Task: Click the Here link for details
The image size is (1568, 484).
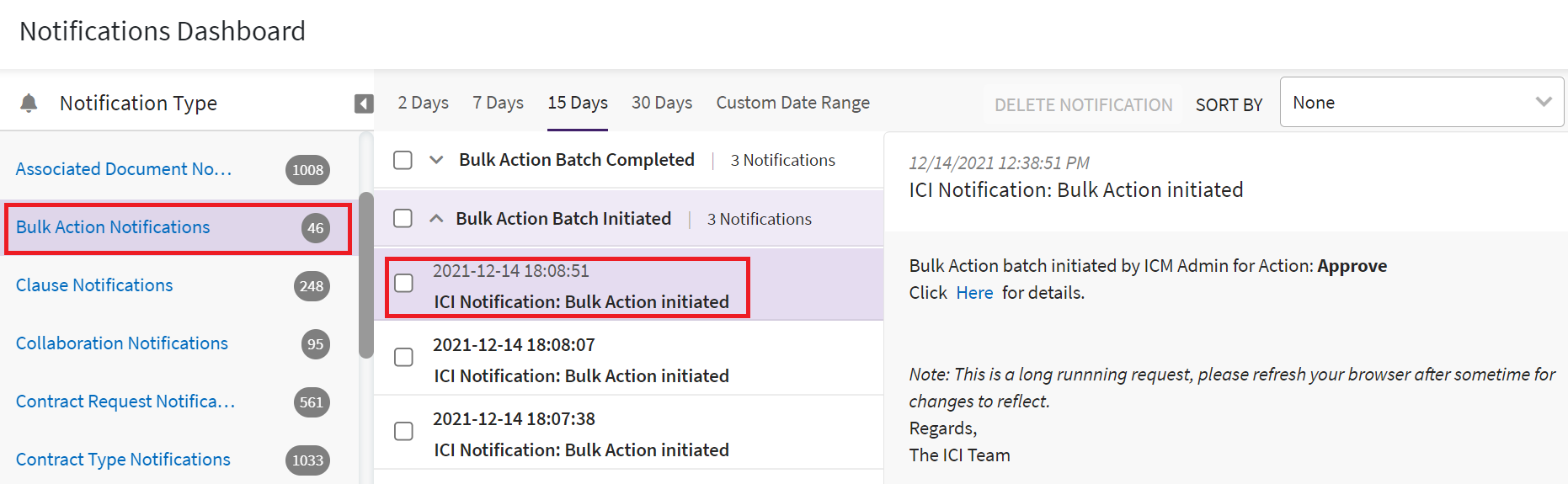Action: [x=974, y=293]
